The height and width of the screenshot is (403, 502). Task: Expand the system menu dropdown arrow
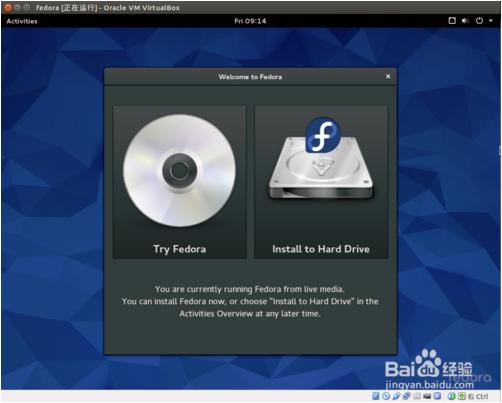[x=491, y=21]
